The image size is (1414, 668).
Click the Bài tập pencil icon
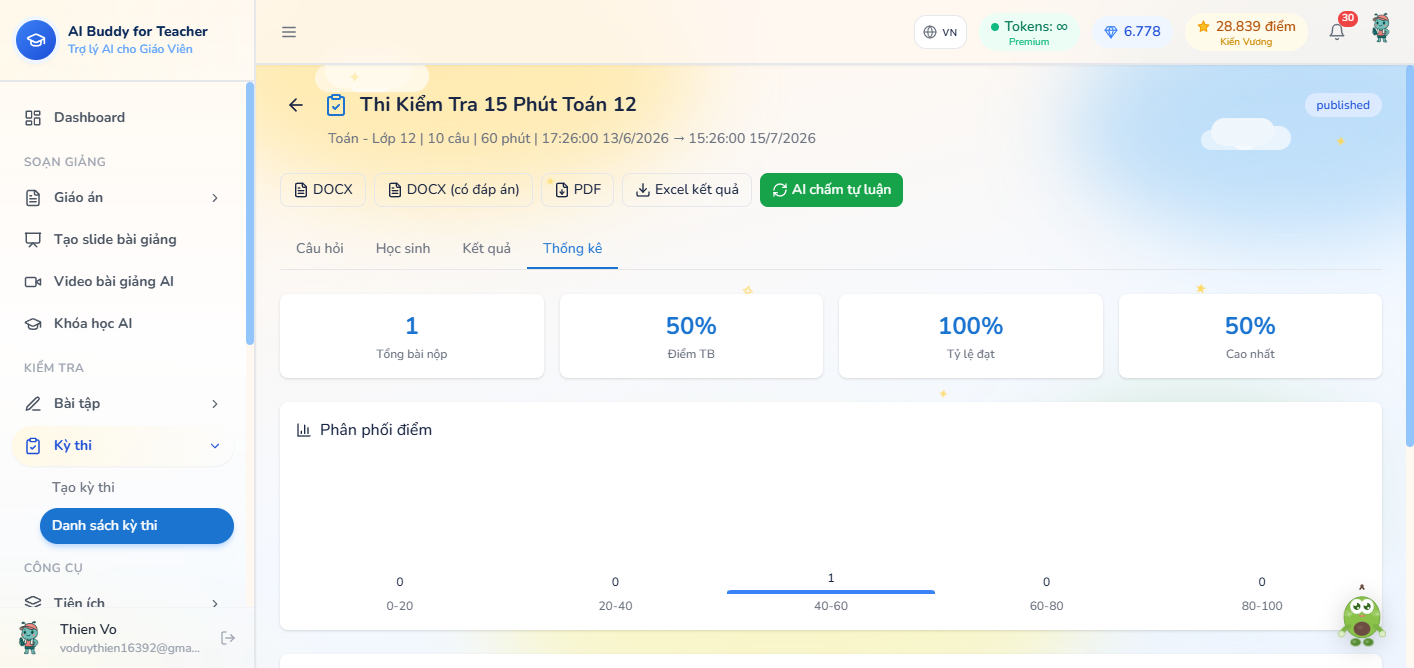pos(33,404)
